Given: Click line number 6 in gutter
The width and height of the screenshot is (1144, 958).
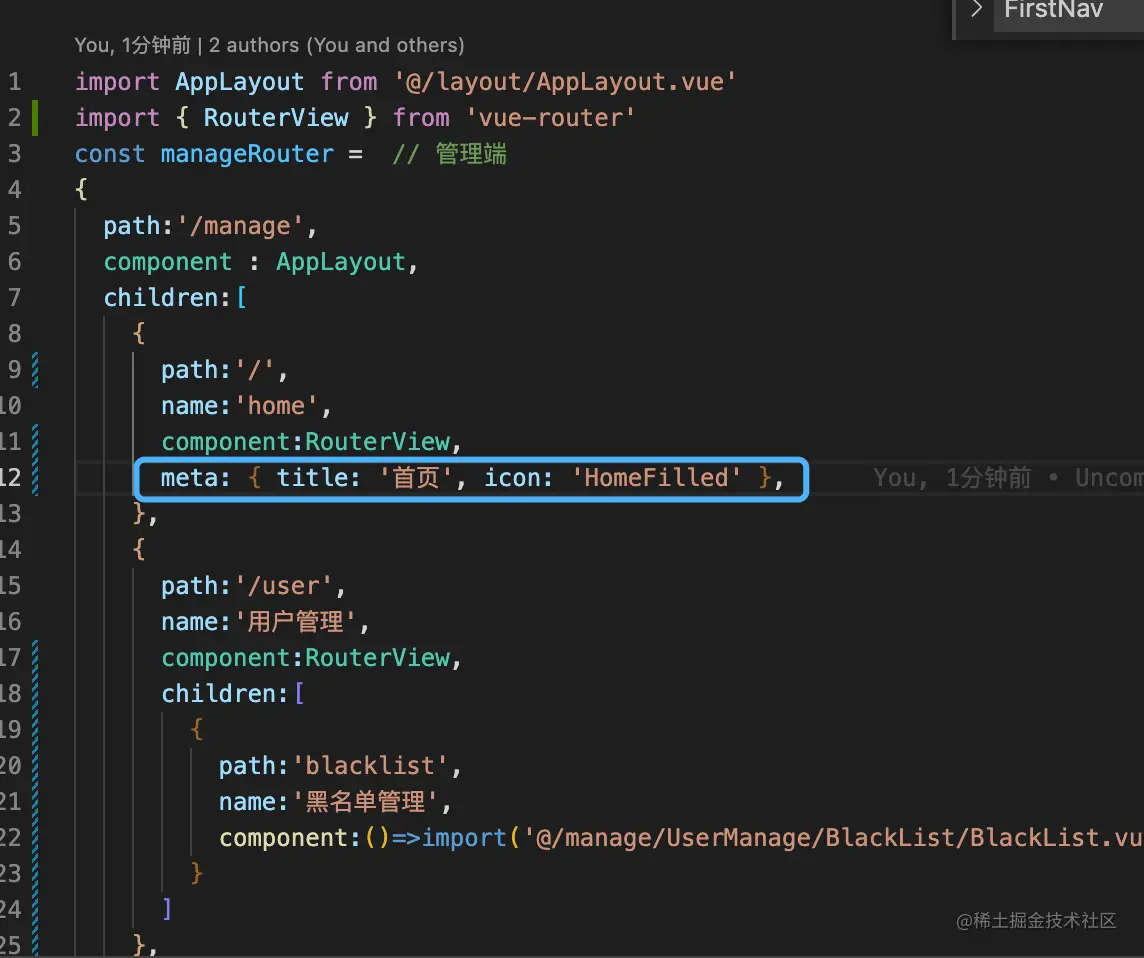Looking at the screenshot, I should 15,261.
